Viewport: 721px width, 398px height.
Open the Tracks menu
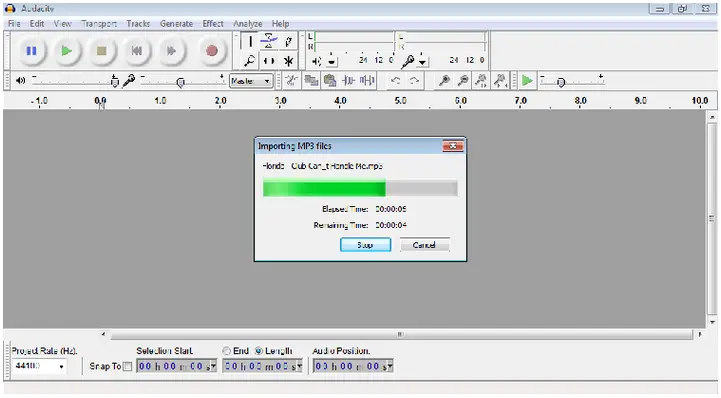click(x=138, y=23)
